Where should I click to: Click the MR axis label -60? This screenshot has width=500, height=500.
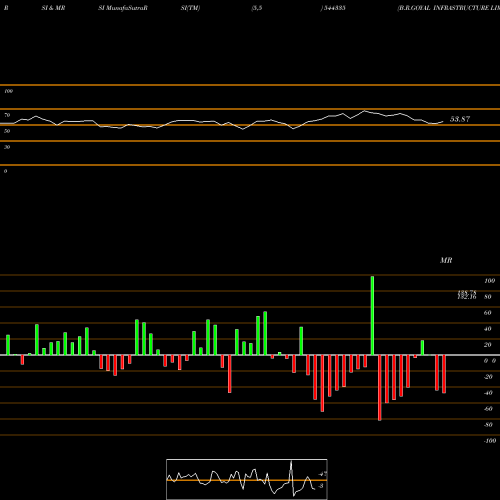click(x=488, y=409)
